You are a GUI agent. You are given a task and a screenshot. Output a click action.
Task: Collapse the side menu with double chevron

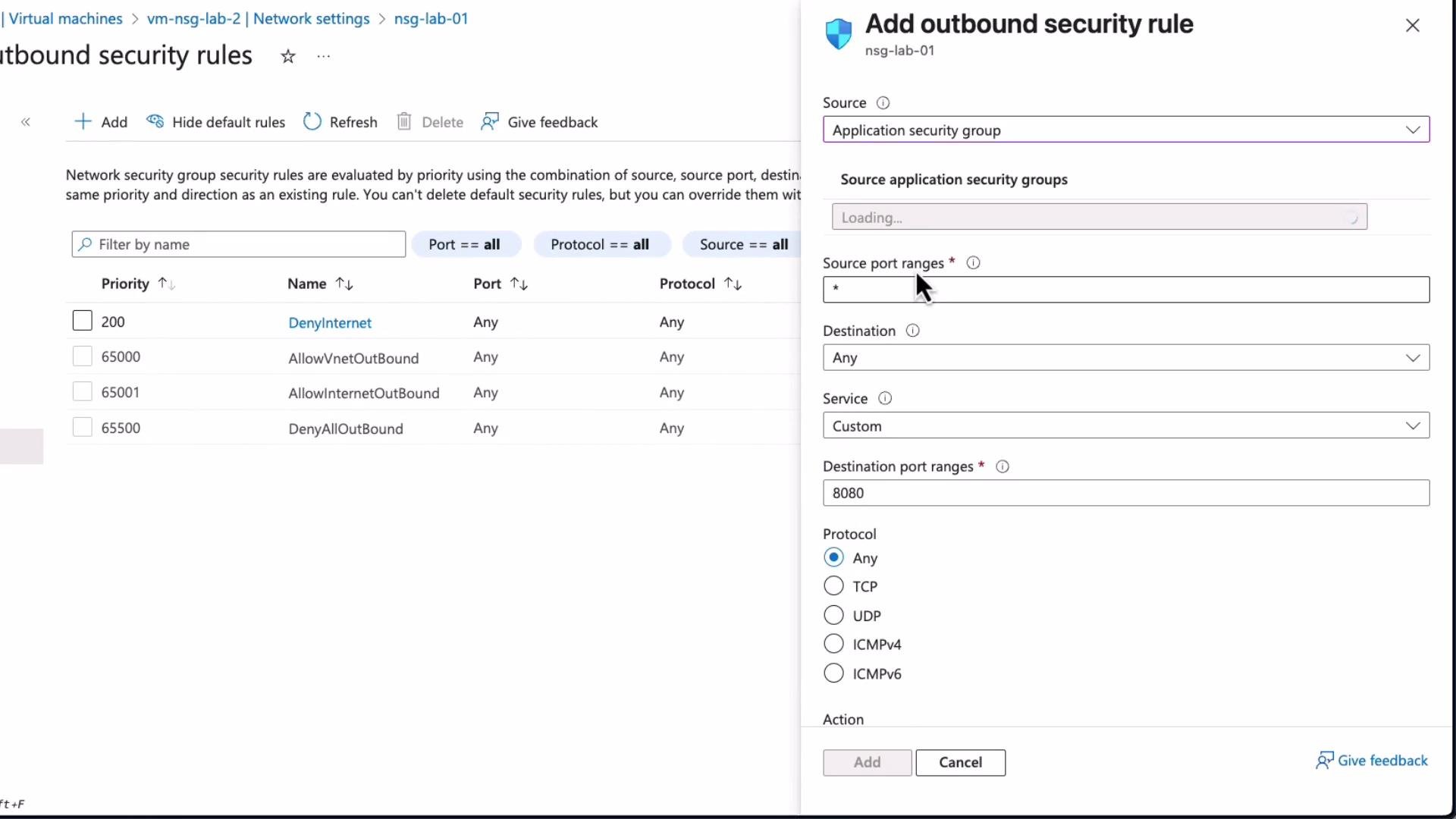click(26, 122)
